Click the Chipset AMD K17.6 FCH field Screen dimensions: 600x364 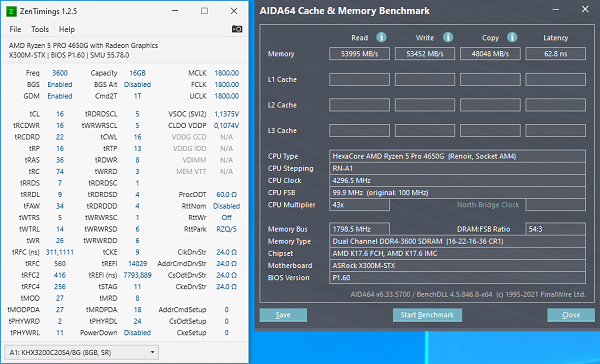tap(457, 253)
